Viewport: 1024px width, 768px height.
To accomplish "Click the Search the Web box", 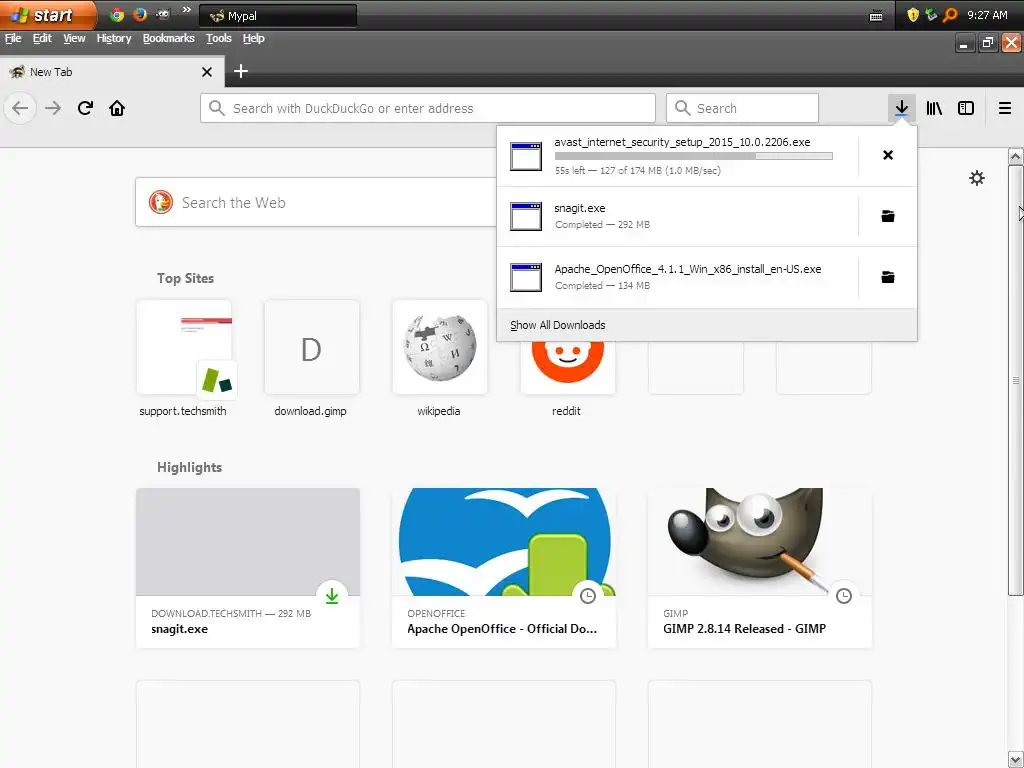I will (315, 202).
